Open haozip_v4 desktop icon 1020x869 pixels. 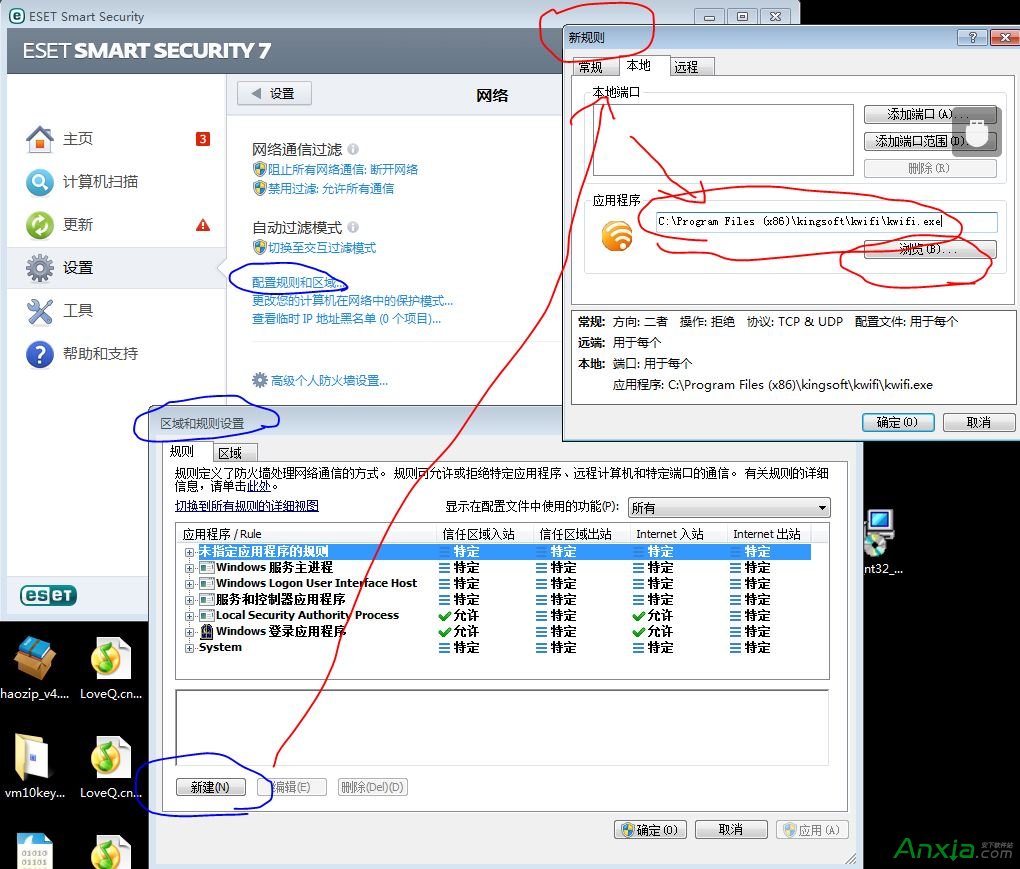click(x=34, y=658)
